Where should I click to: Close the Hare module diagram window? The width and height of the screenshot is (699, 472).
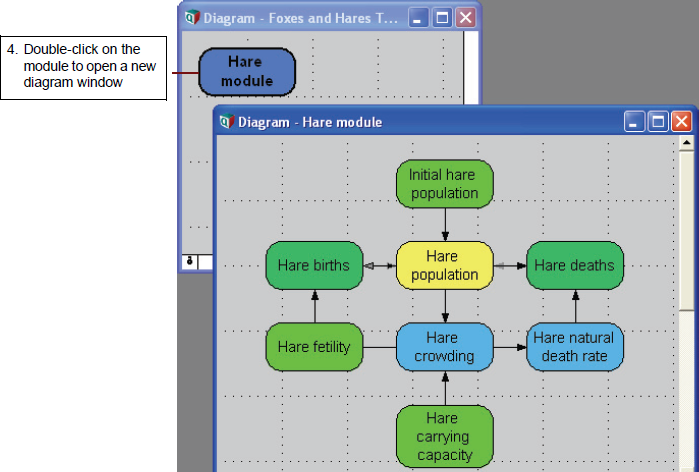coord(682,122)
